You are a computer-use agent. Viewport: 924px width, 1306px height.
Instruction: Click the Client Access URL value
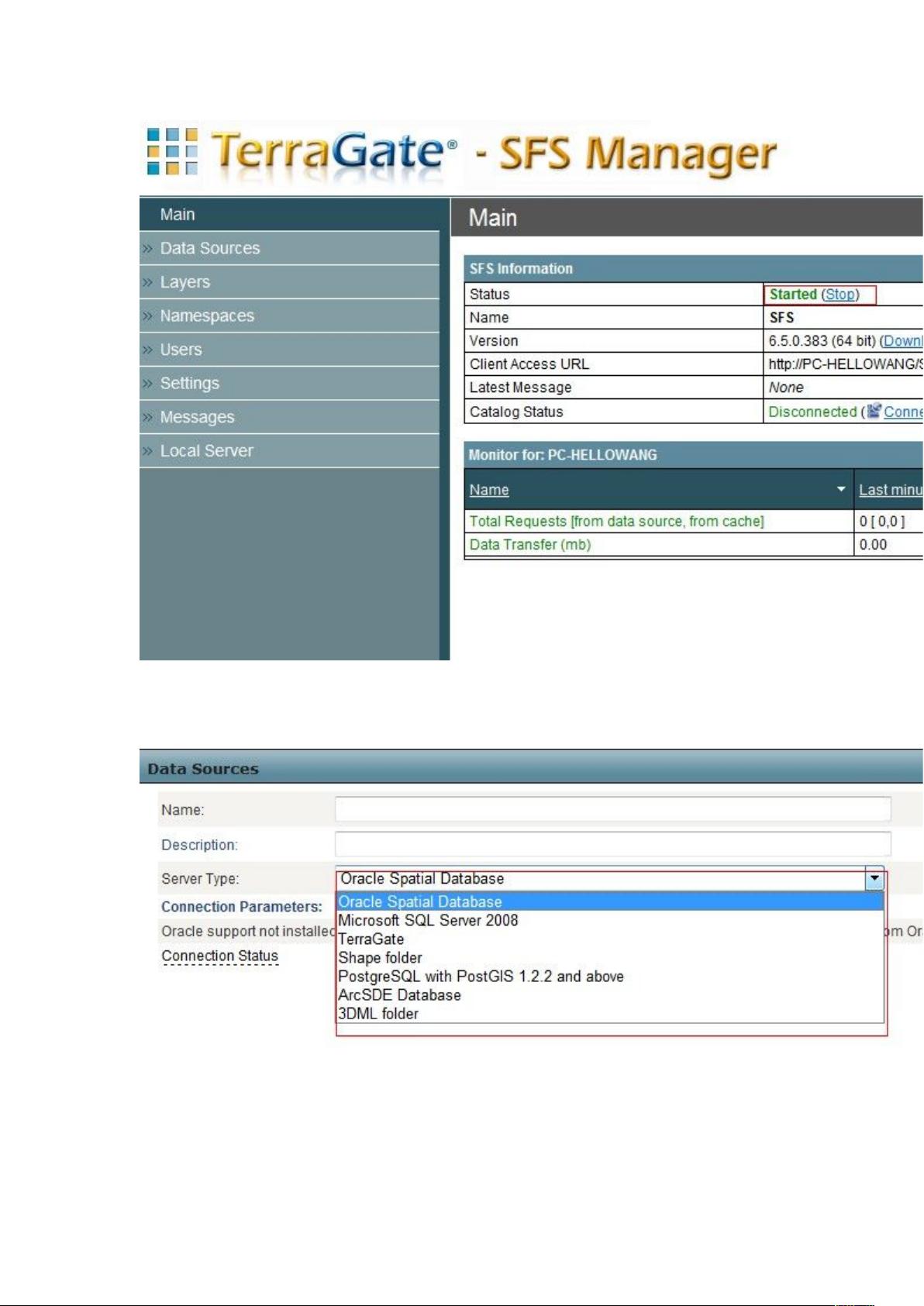[x=845, y=364]
